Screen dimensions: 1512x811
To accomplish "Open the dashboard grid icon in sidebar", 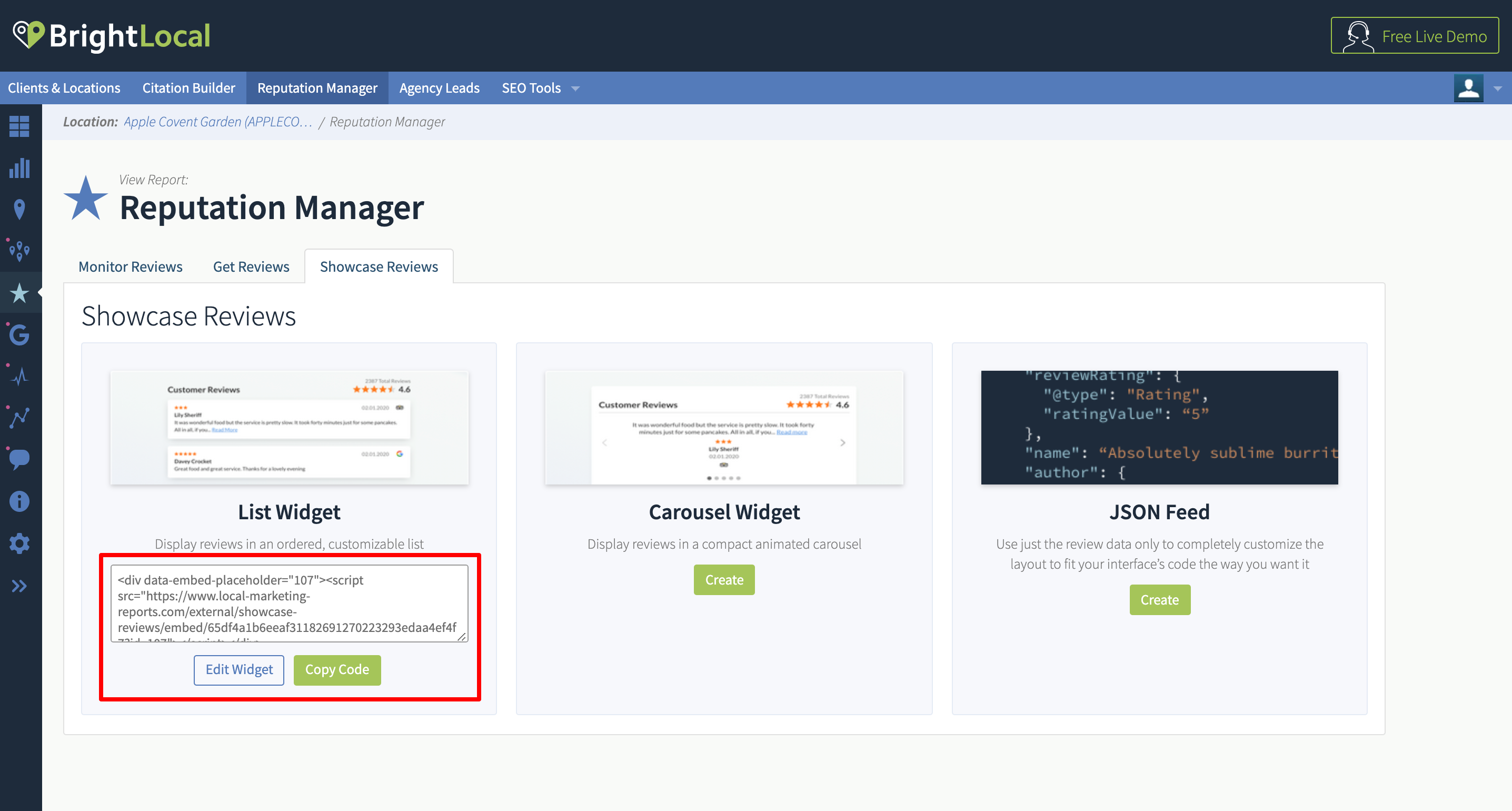I will 19,126.
